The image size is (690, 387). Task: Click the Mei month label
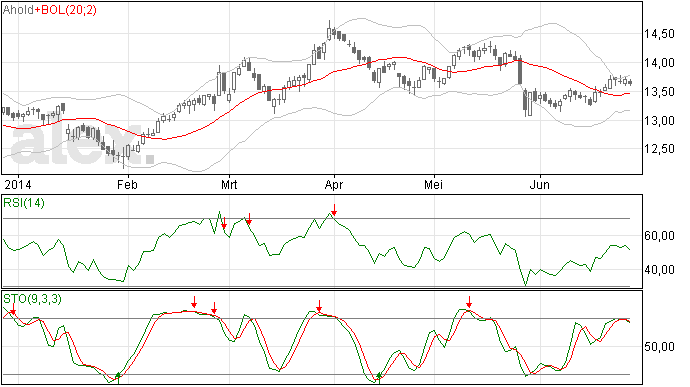point(433,184)
